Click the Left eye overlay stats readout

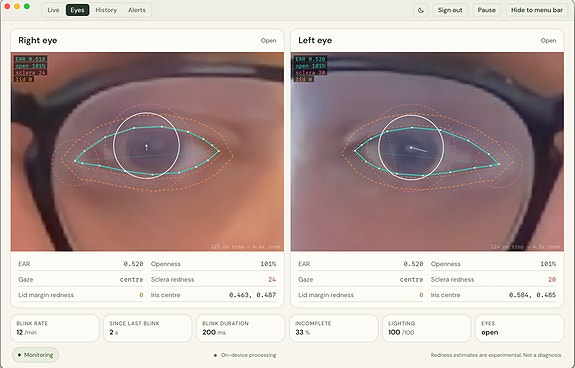click(x=310, y=69)
